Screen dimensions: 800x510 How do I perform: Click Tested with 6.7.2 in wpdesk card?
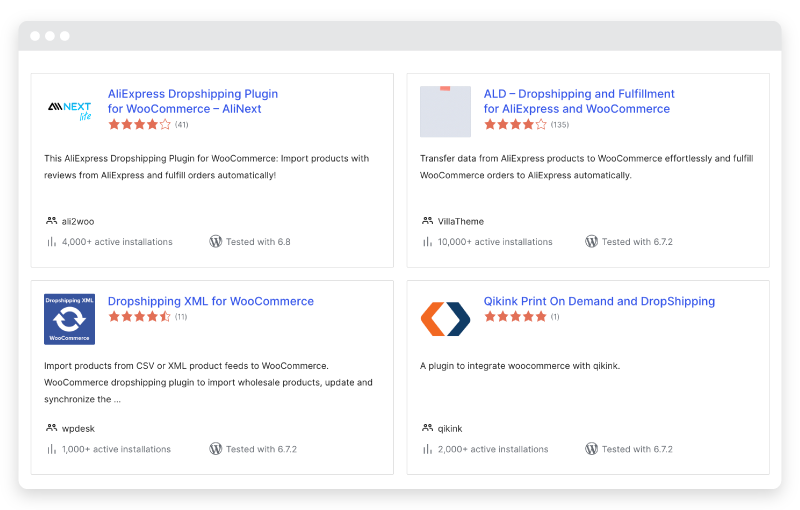(261, 449)
